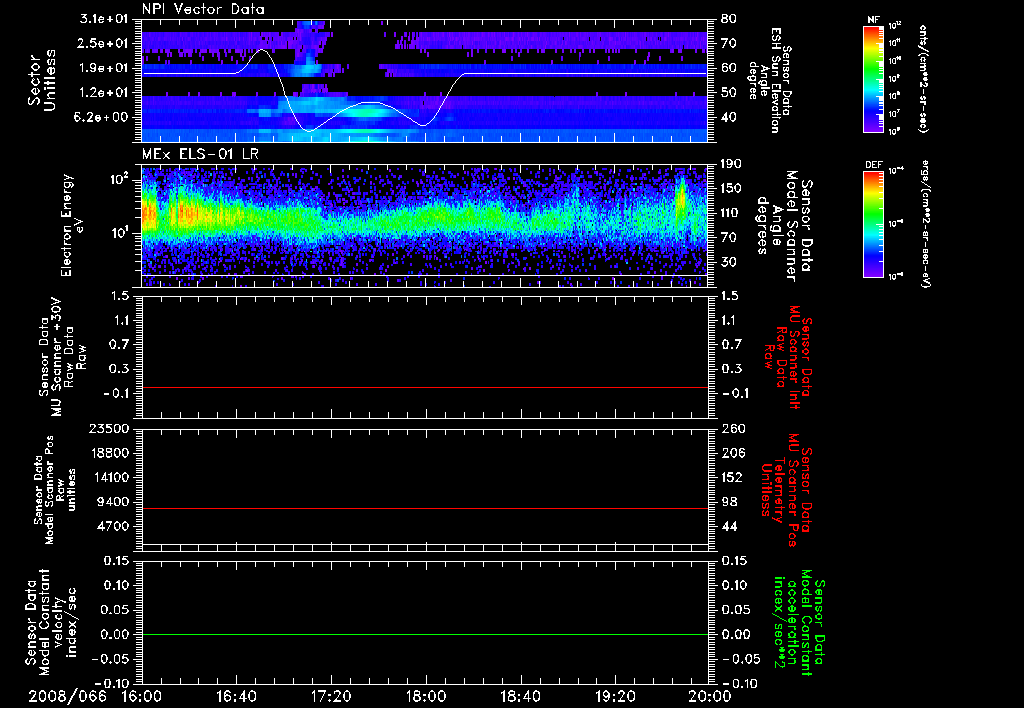This screenshot has width=1024, height=708.
Task: Click the 18:40 time axis label
Action: pos(520,696)
